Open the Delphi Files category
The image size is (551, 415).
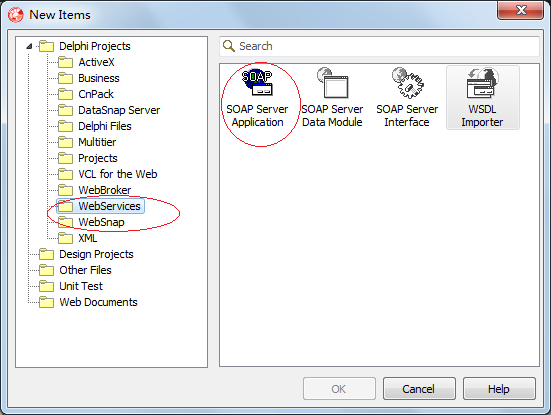(105, 126)
